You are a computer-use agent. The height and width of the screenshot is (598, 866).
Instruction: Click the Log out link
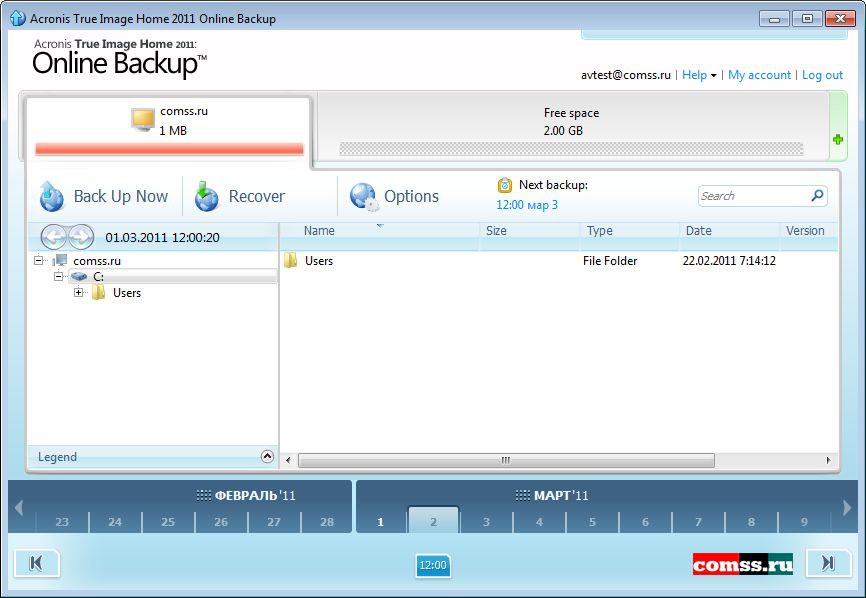tap(822, 75)
